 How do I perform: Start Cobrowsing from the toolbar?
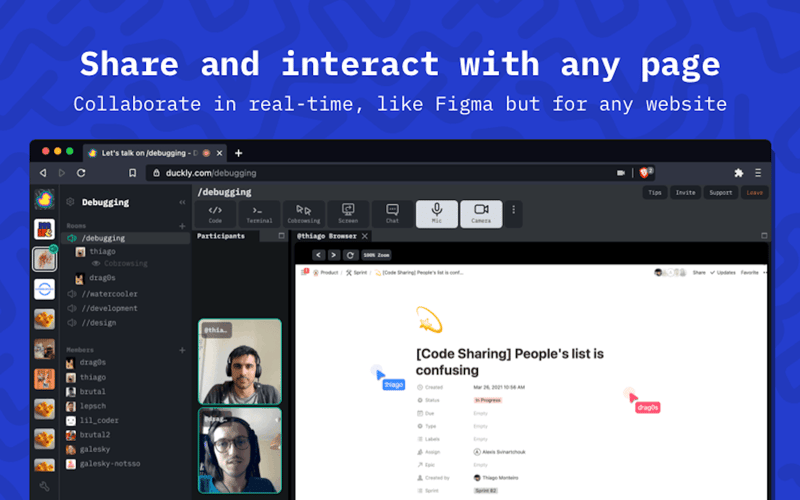pos(304,214)
